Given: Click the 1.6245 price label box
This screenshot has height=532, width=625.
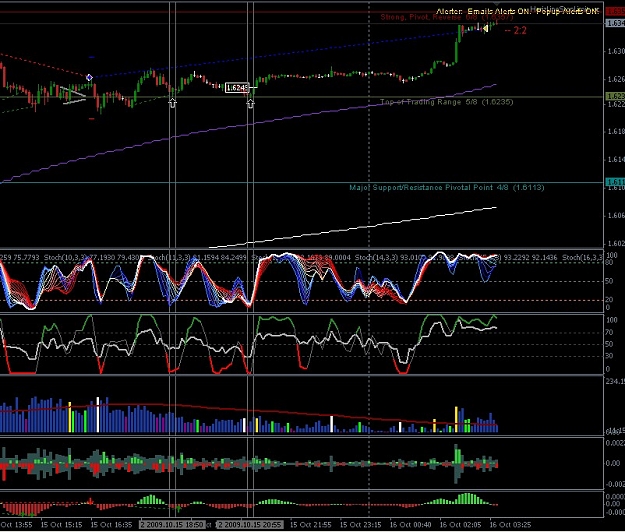Looking at the screenshot, I should coord(237,88).
